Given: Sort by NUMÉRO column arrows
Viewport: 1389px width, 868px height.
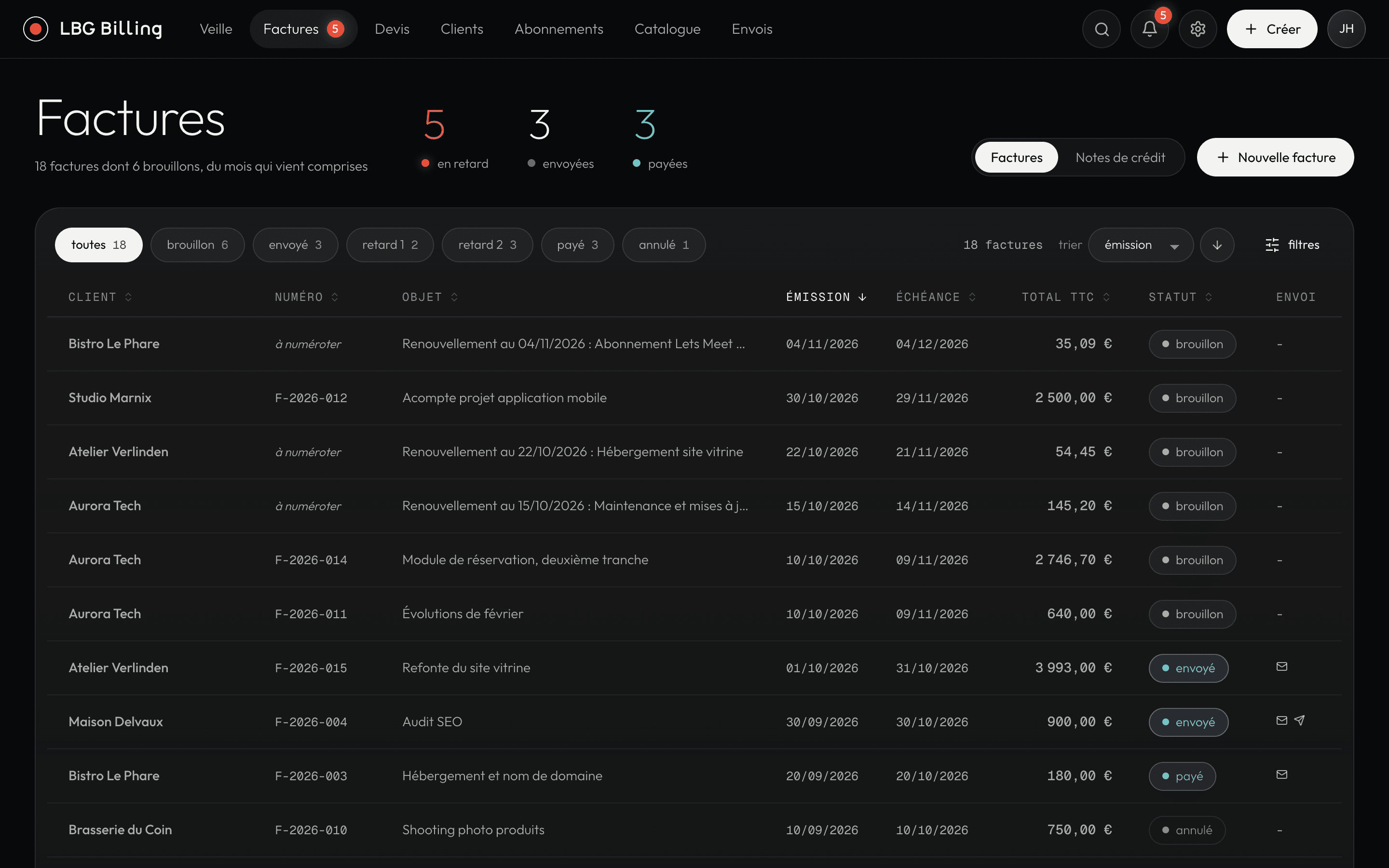Looking at the screenshot, I should pyautogui.click(x=335, y=297).
